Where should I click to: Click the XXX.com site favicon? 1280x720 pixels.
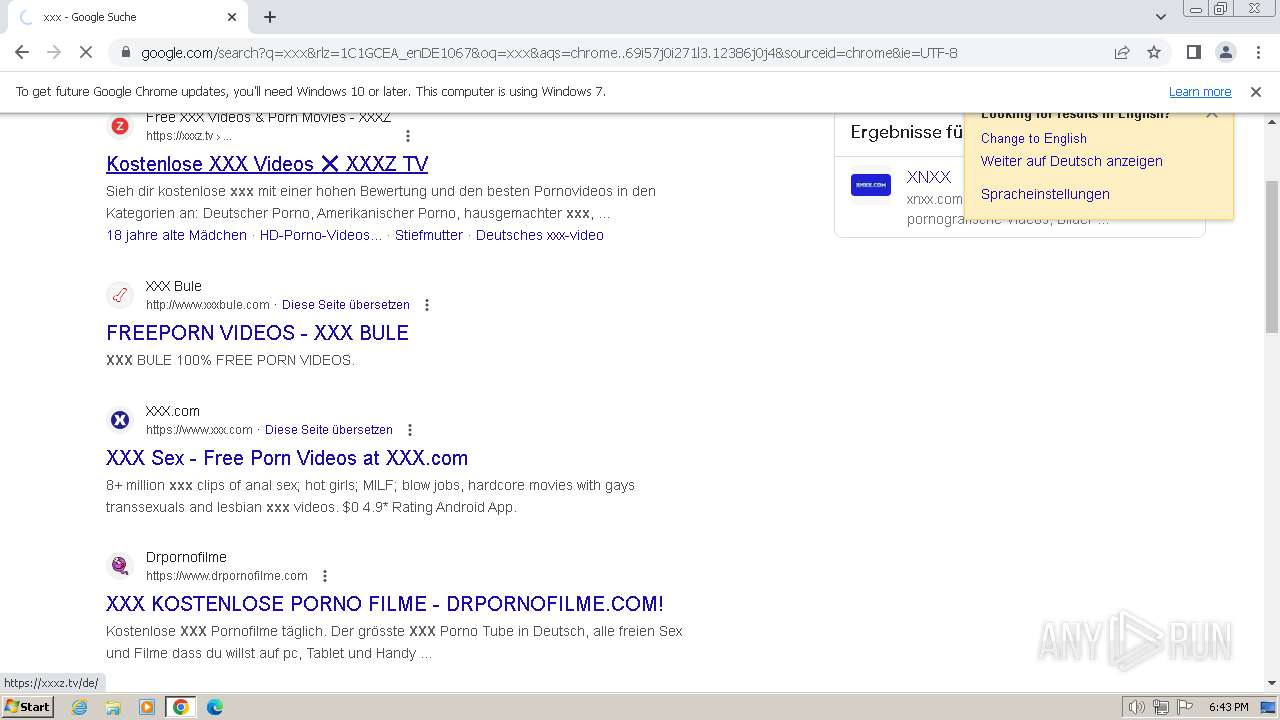pos(120,420)
